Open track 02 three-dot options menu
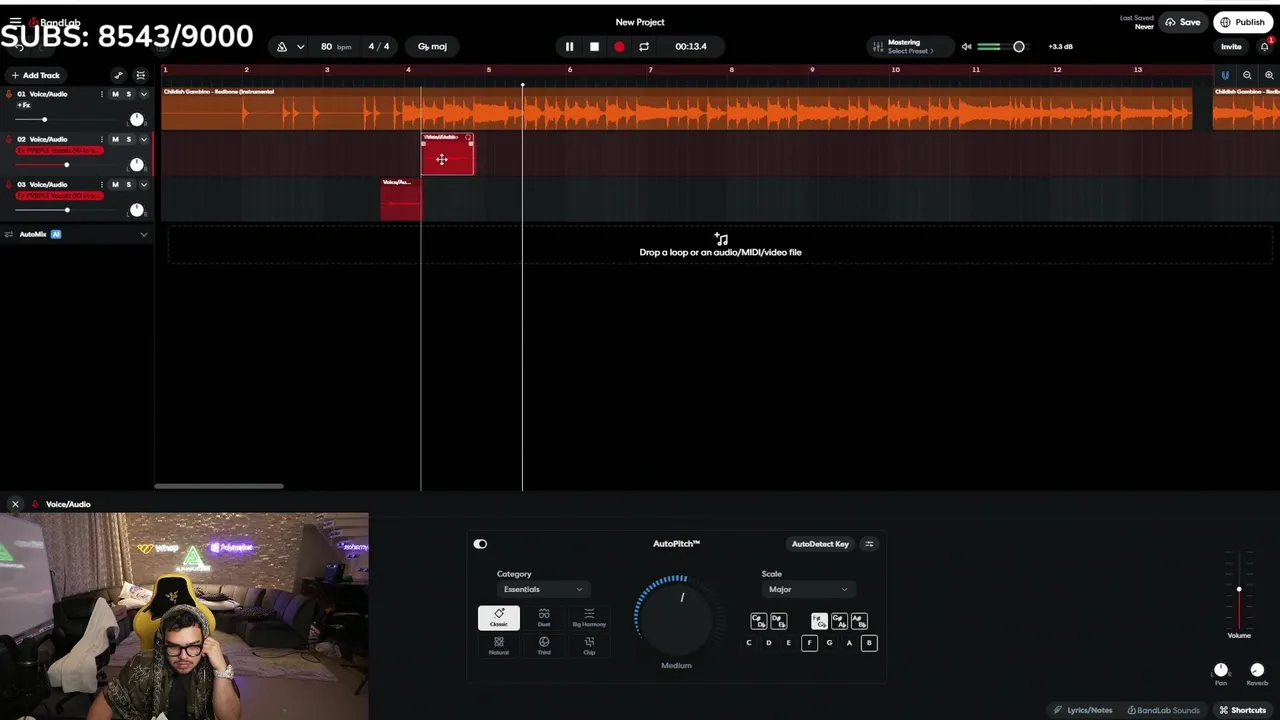This screenshot has width=1280, height=720. tap(102, 139)
